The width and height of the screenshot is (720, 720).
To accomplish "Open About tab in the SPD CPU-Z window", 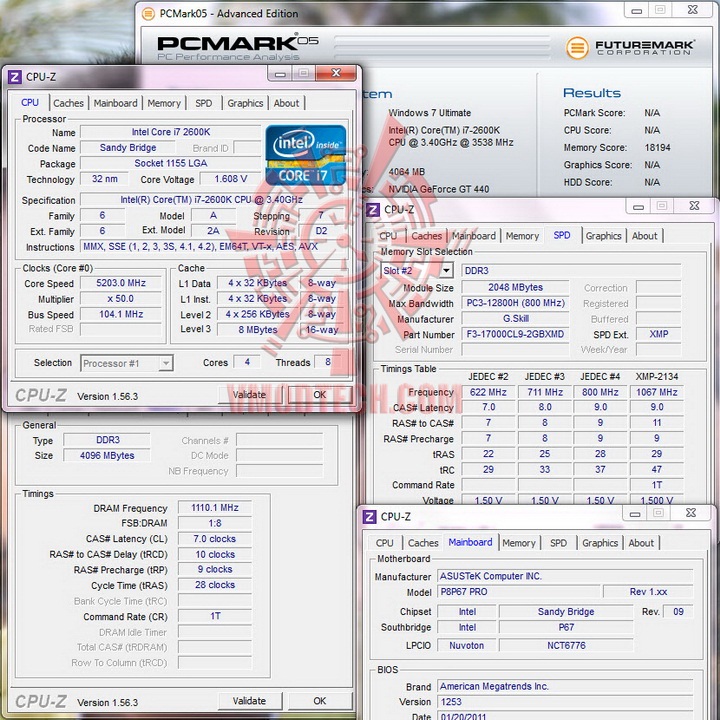I will 644,236.
